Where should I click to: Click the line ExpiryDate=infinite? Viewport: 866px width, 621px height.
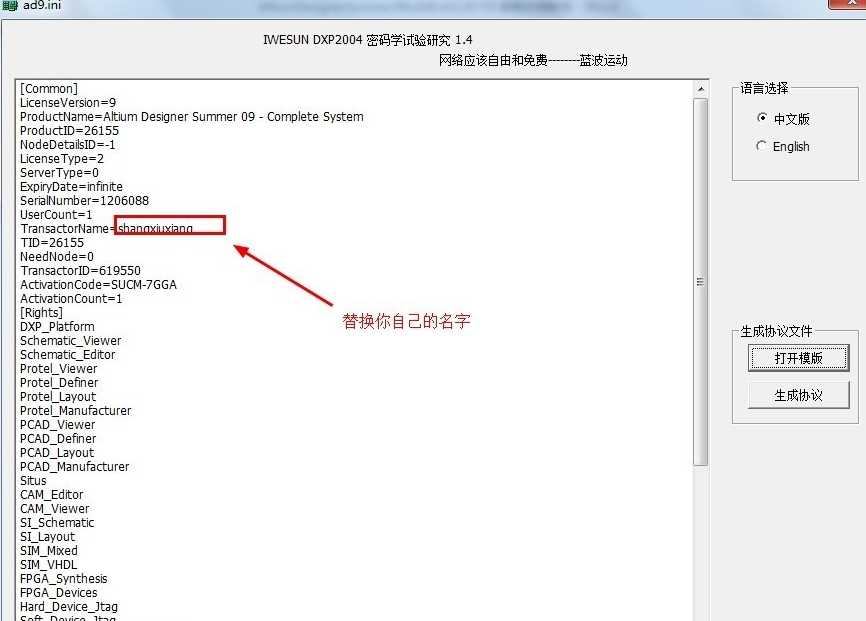point(71,187)
